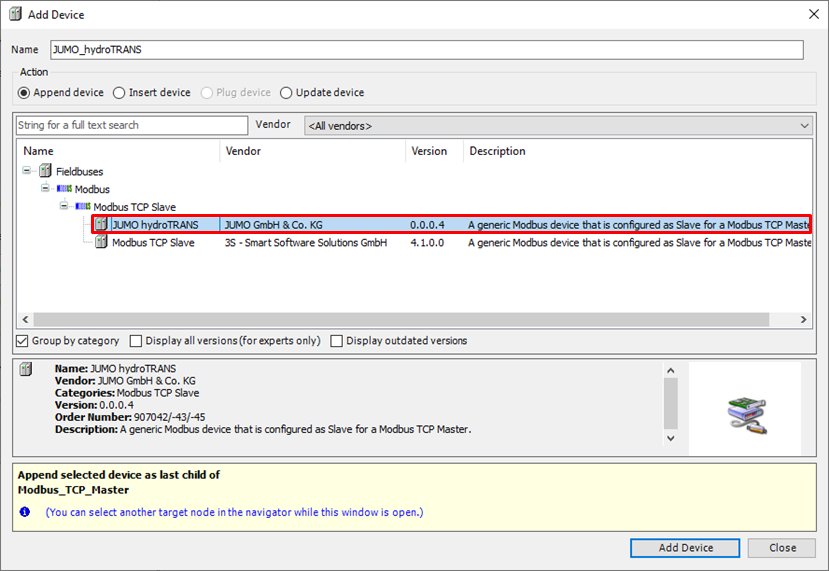Click vendor text JUMO GmbH & Co. KG
The height and width of the screenshot is (571, 829).
pos(273,225)
